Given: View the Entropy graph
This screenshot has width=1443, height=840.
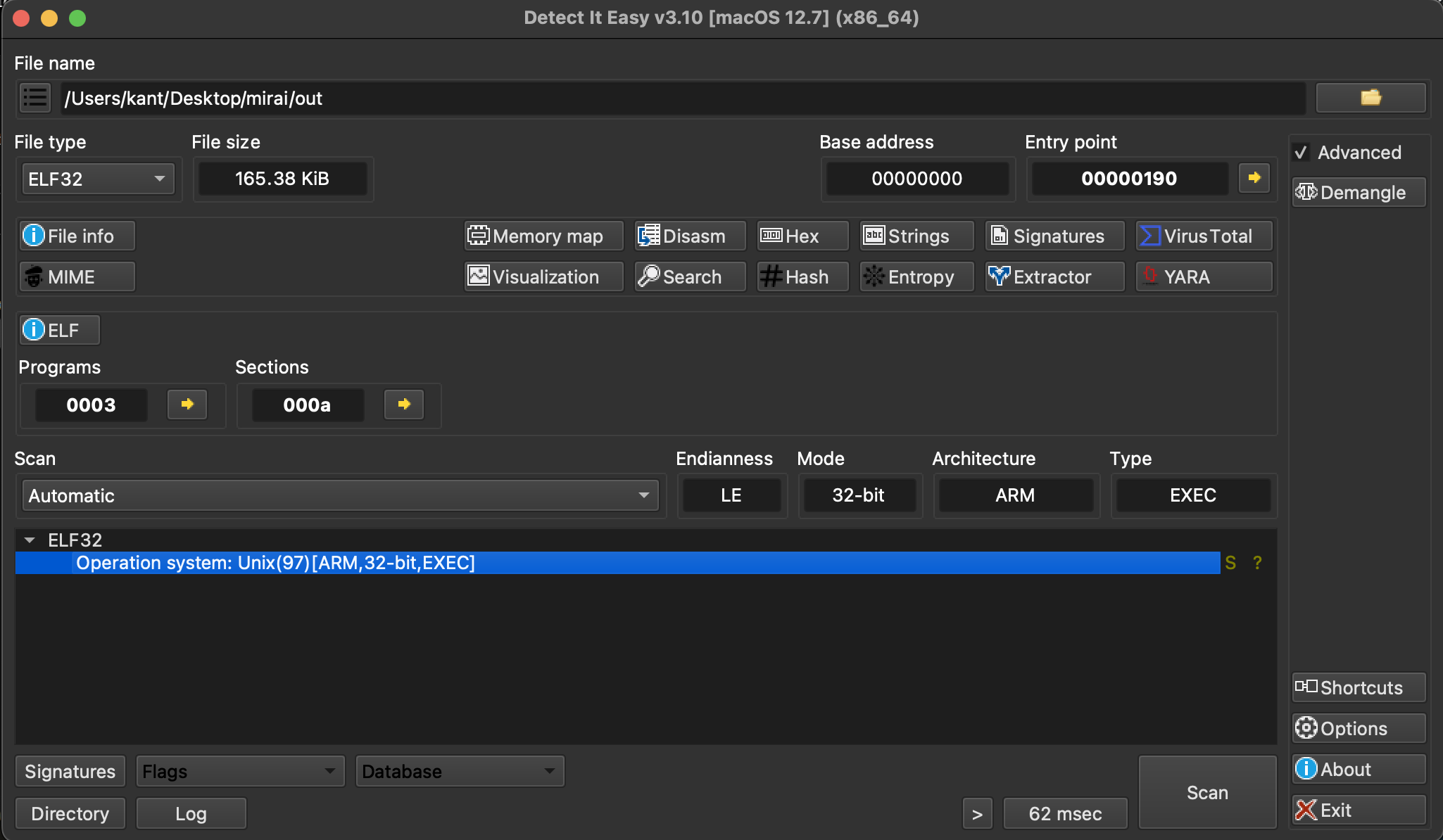Looking at the screenshot, I should point(916,276).
